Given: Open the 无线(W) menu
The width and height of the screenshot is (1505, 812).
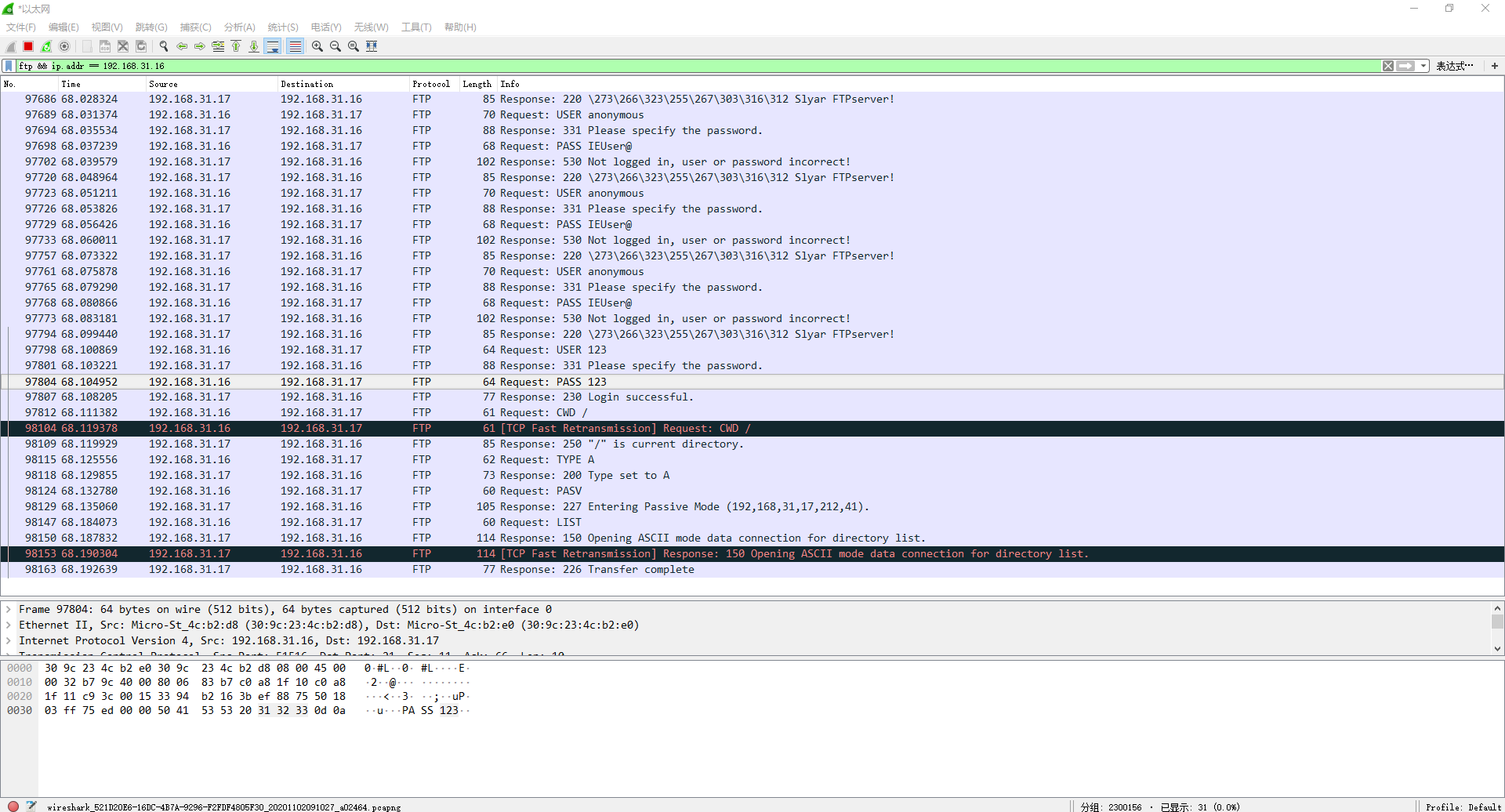Looking at the screenshot, I should [371, 27].
